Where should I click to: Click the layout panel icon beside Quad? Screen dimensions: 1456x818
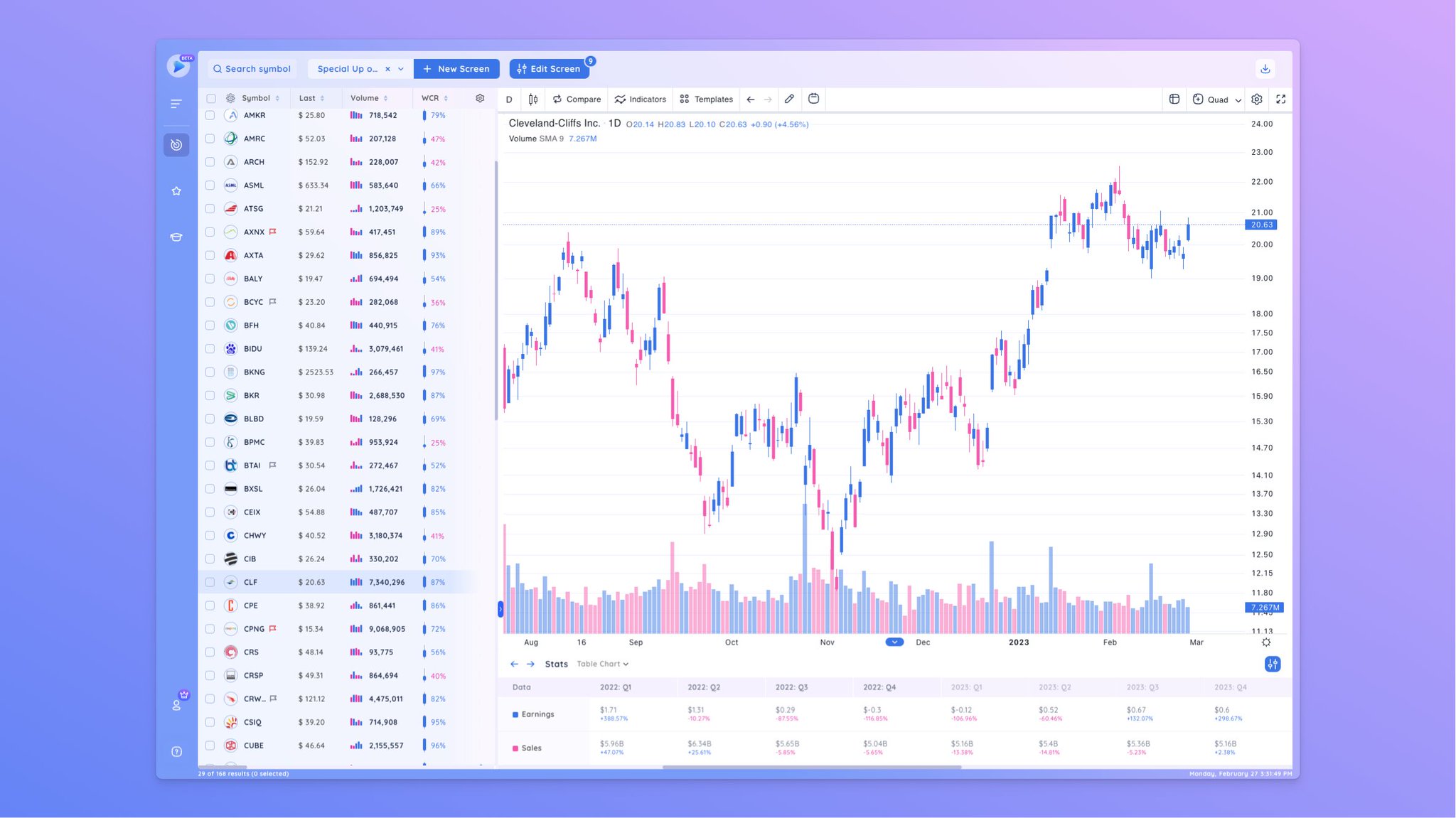click(1174, 99)
